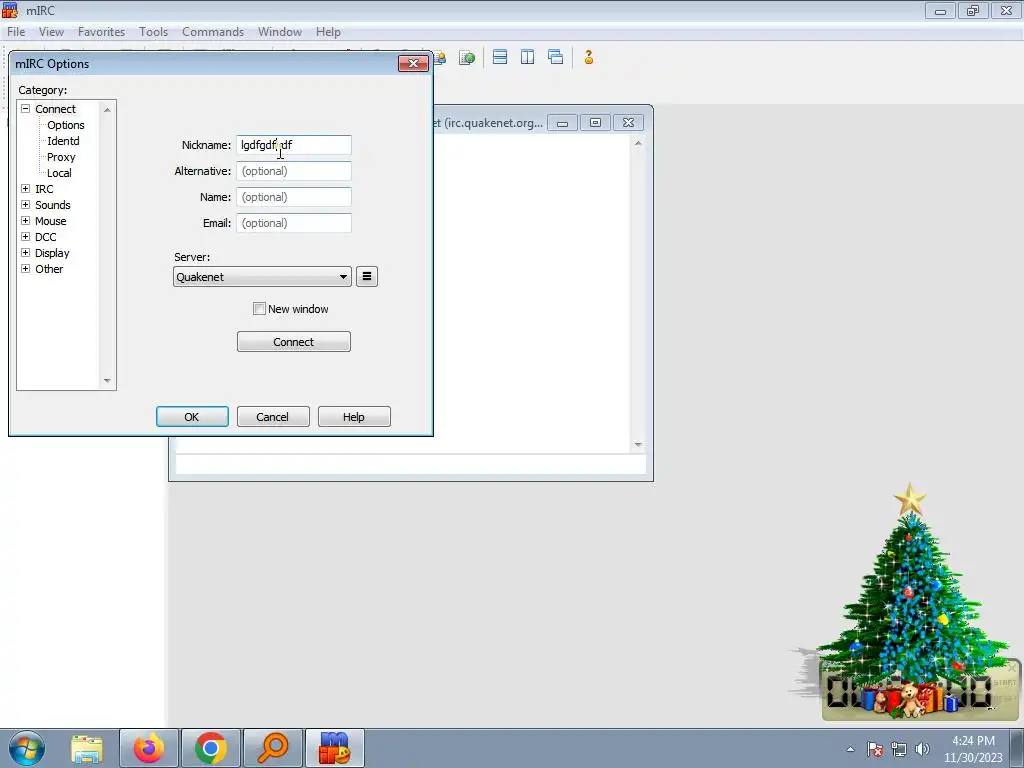This screenshot has height=768, width=1024.
Task: Launch Firefox from the taskbar
Action: [149, 748]
